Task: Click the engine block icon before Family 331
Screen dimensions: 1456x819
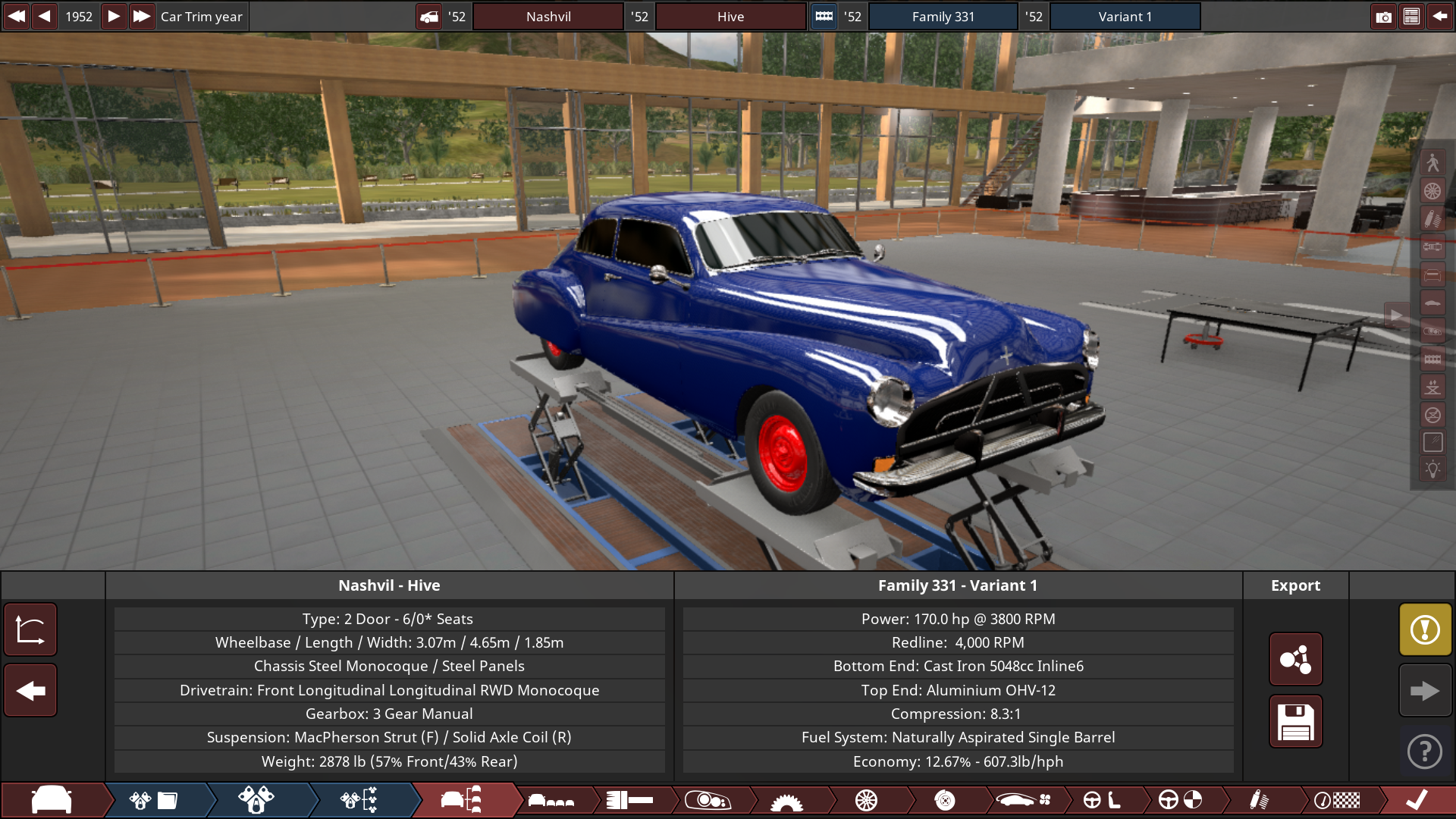Action: [x=824, y=16]
